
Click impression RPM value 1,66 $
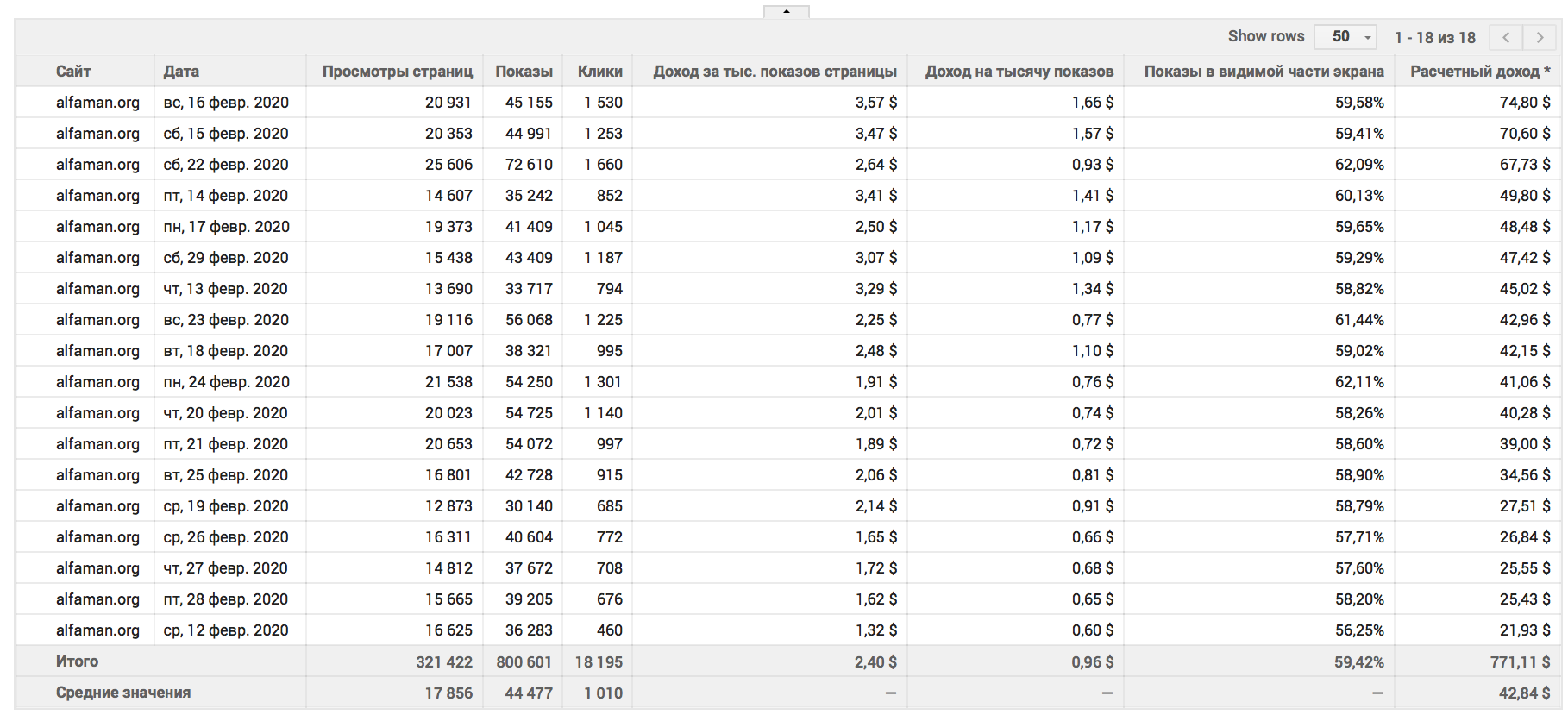[x=1093, y=103]
